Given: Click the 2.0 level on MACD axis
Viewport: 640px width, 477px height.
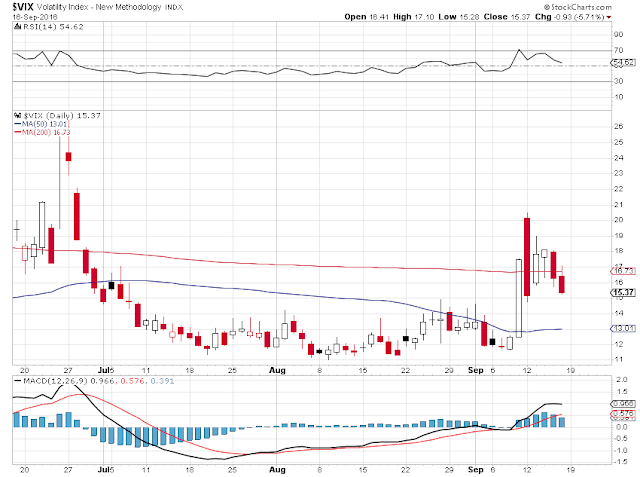Looking at the screenshot, I should [621, 380].
